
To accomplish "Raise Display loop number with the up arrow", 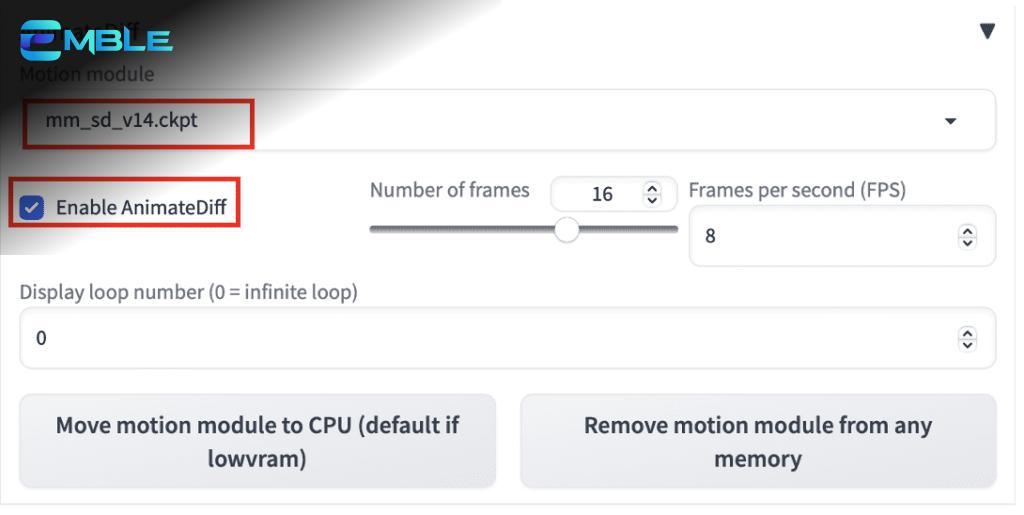I will [967, 332].
